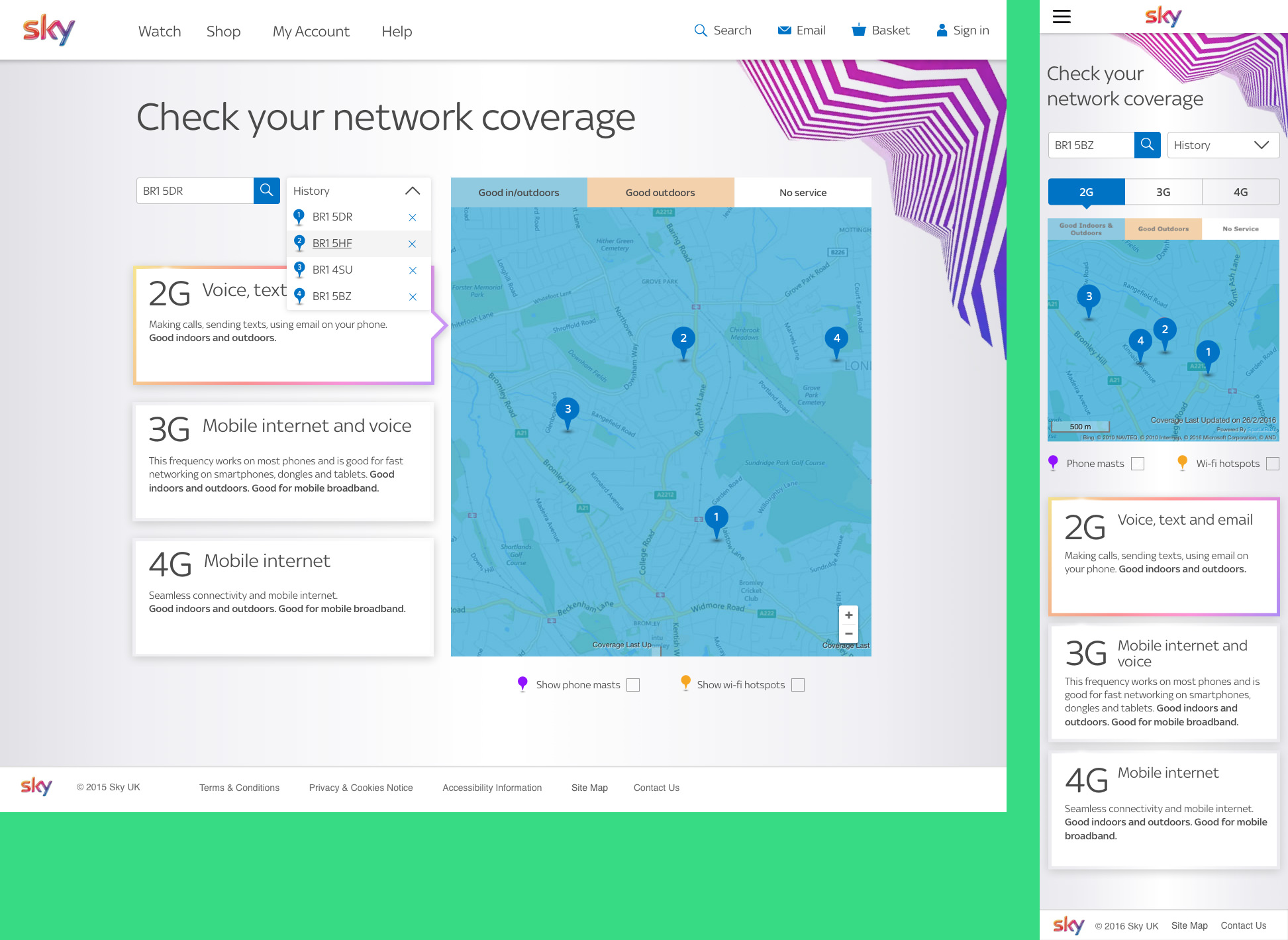The image size is (1288, 940).
Task: Click the Sign in person icon
Action: (x=942, y=30)
